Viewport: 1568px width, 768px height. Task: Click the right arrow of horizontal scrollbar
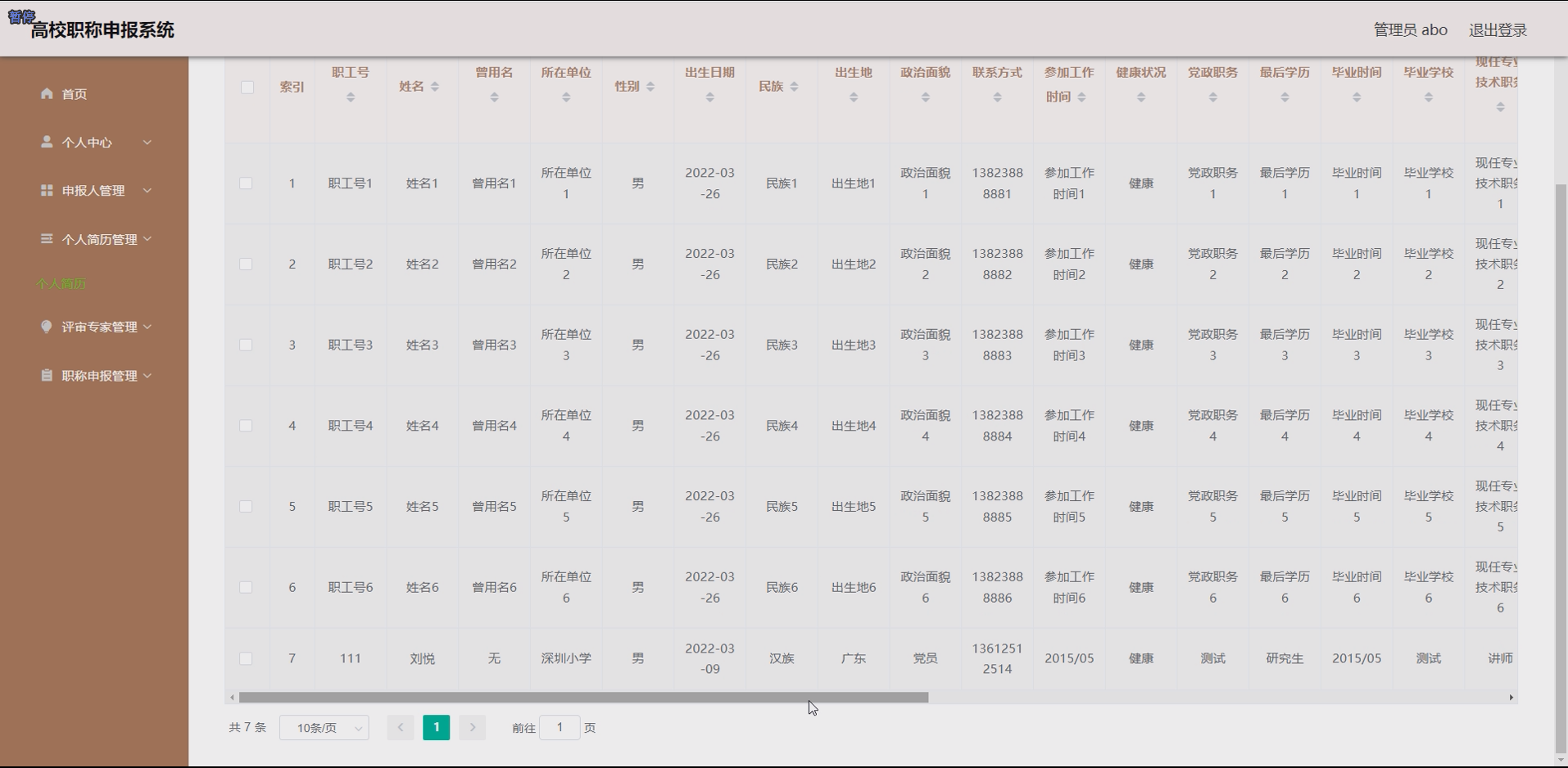tap(1511, 698)
